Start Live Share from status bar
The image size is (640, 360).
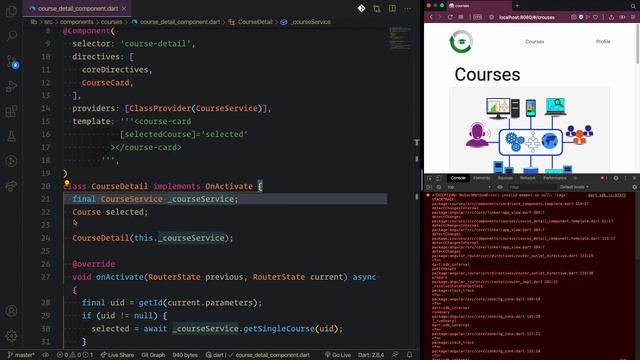117,355
